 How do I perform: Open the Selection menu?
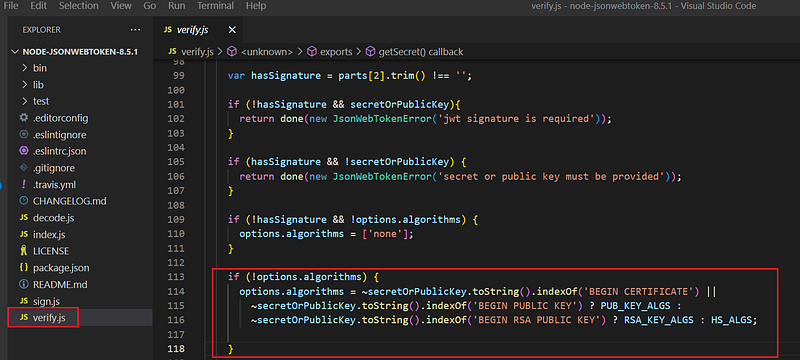[79, 6]
